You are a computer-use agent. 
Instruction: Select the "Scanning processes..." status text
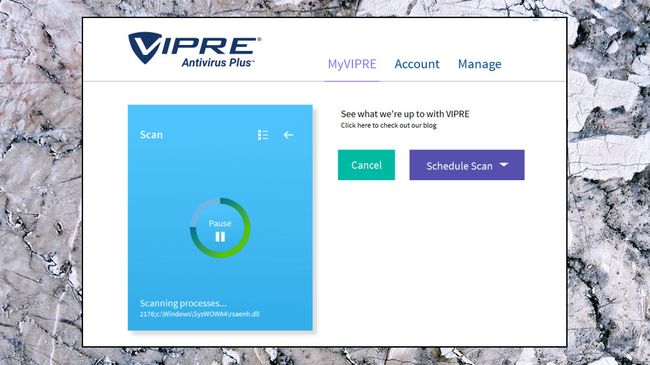pos(183,303)
